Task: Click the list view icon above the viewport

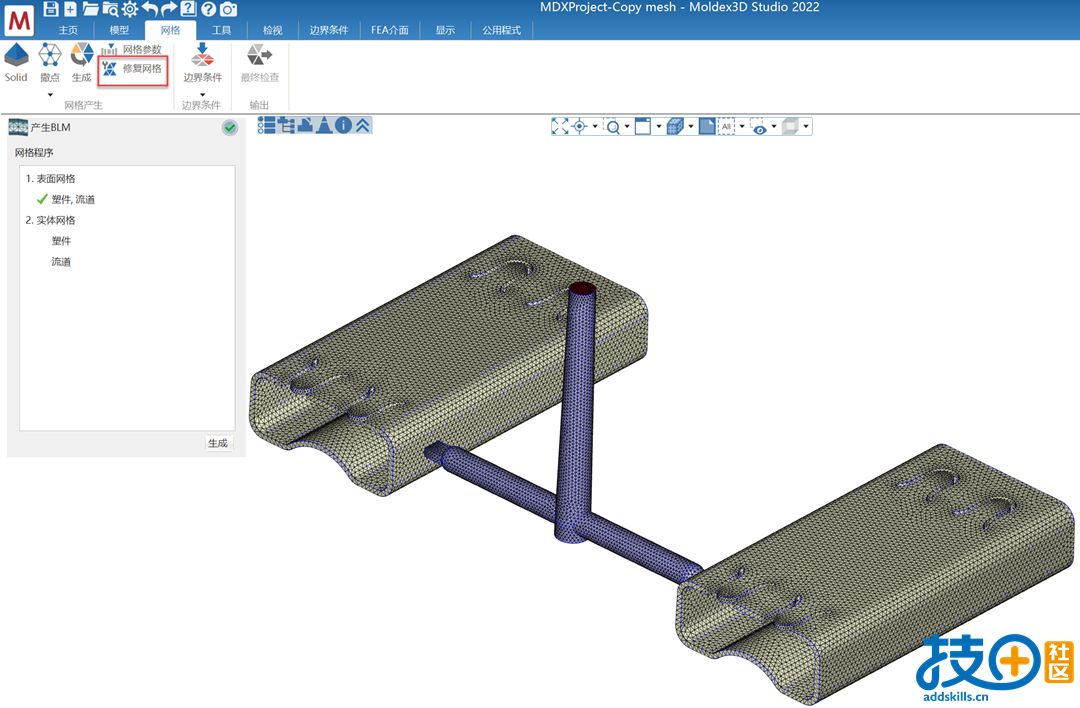Action: tap(267, 125)
